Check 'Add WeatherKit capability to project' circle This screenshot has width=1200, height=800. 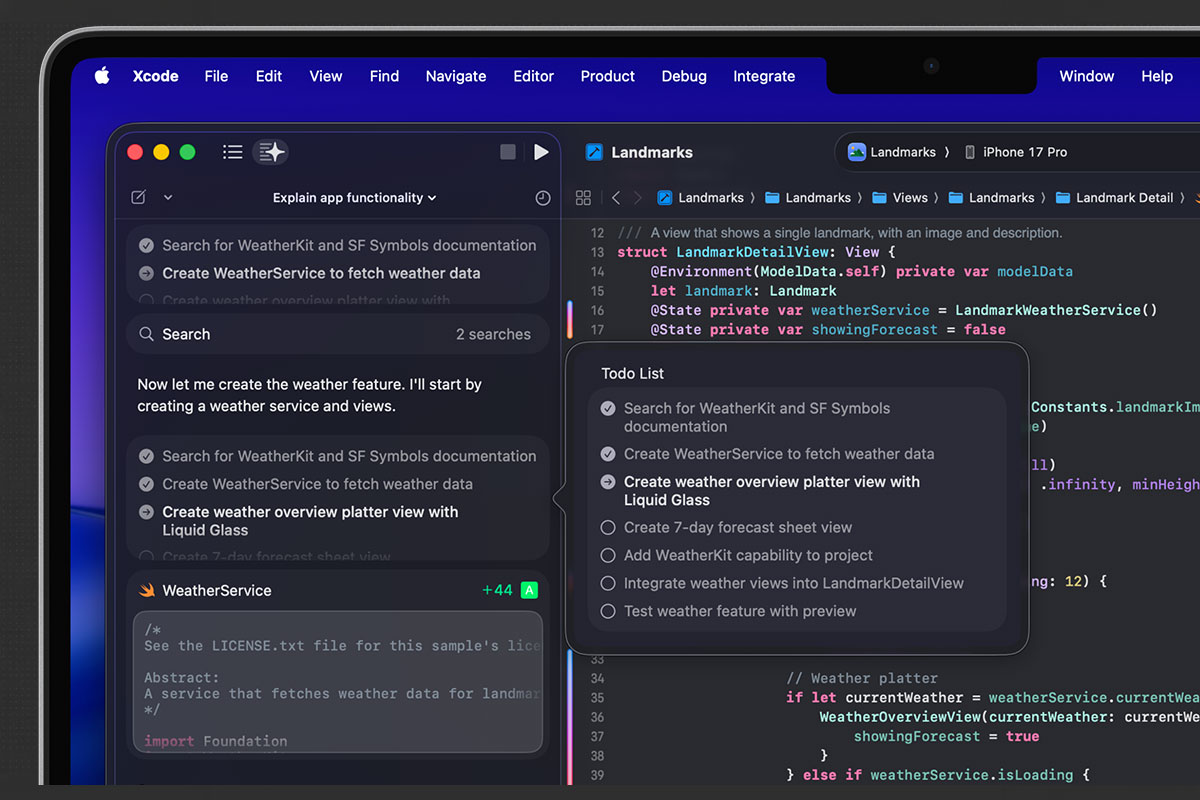pyautogui.click(x=608, y=555)
